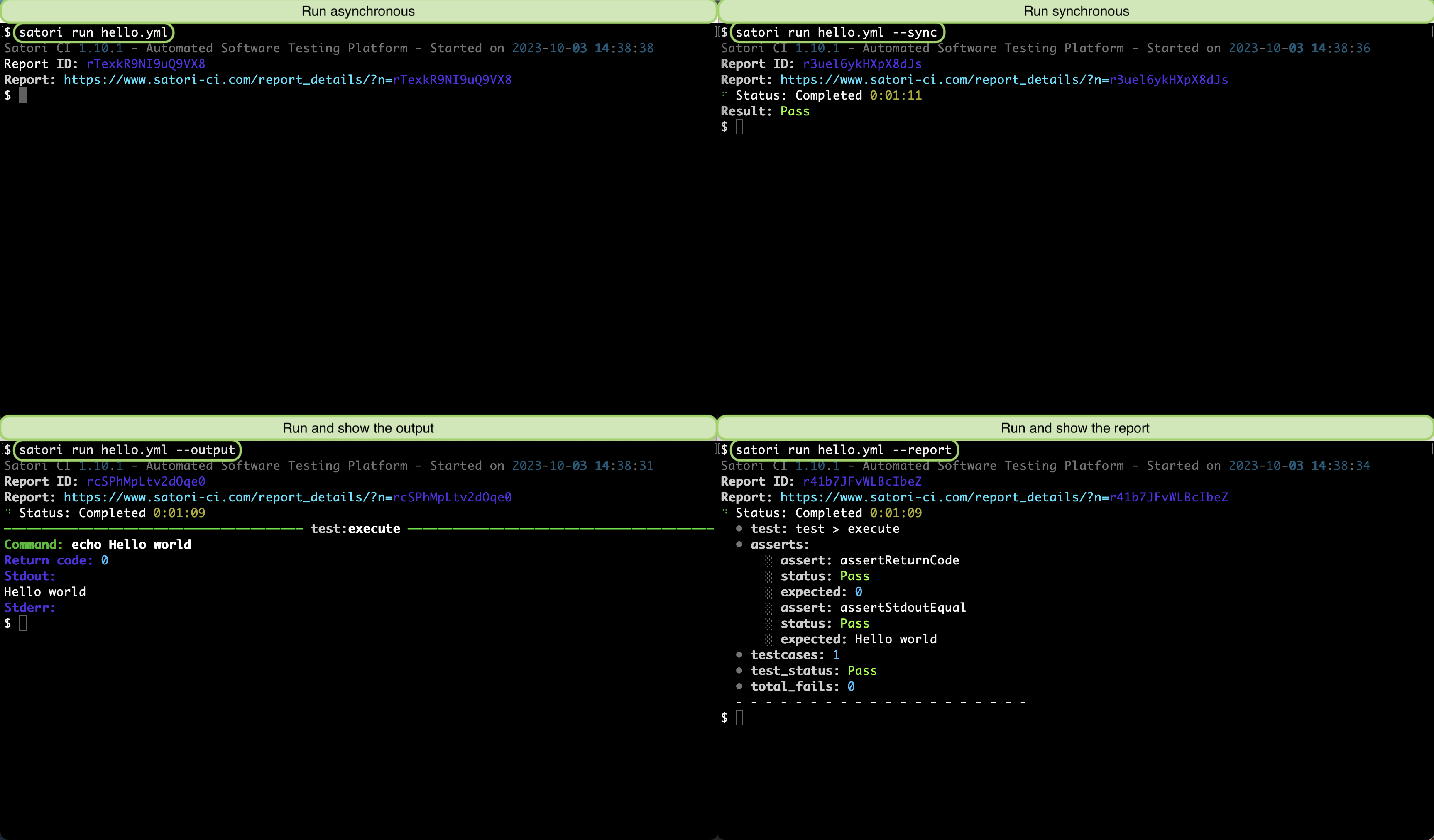Click the 'Stdout:' label
This screenshot has height=840, width=1434.
(29, 576)
